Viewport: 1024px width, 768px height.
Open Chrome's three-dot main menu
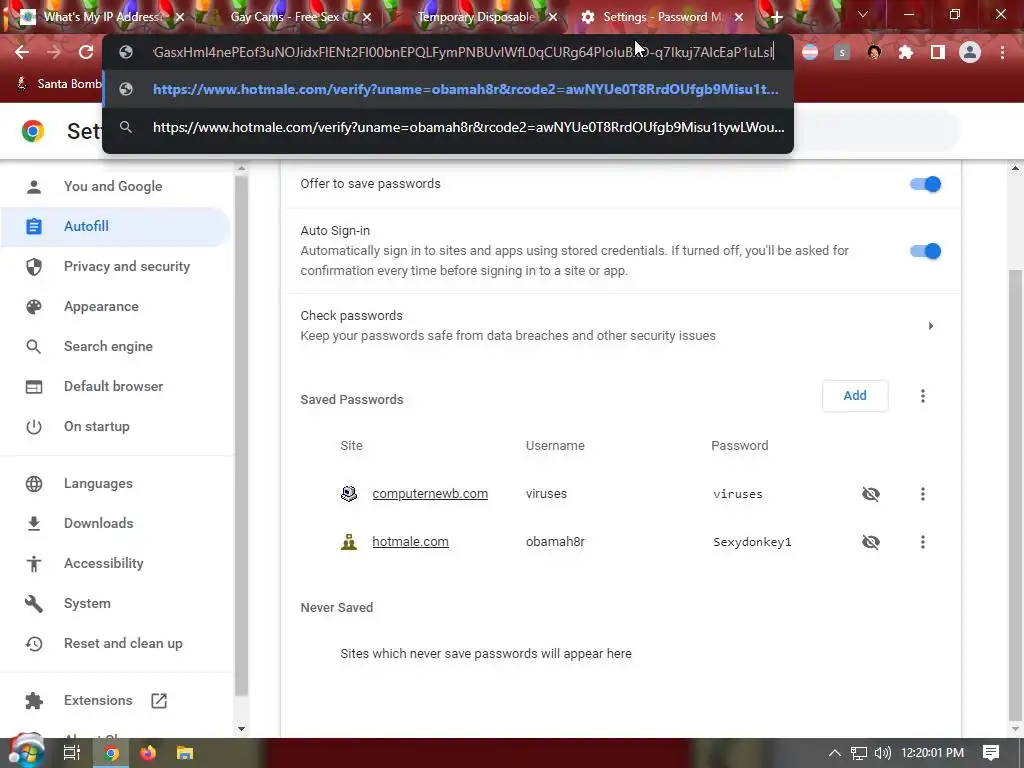click(1002, 52)
